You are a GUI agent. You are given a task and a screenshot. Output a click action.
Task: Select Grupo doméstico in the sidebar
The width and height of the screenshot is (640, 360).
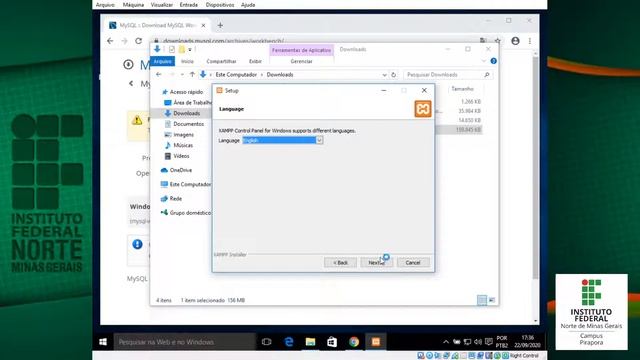[x=190, y=213]
